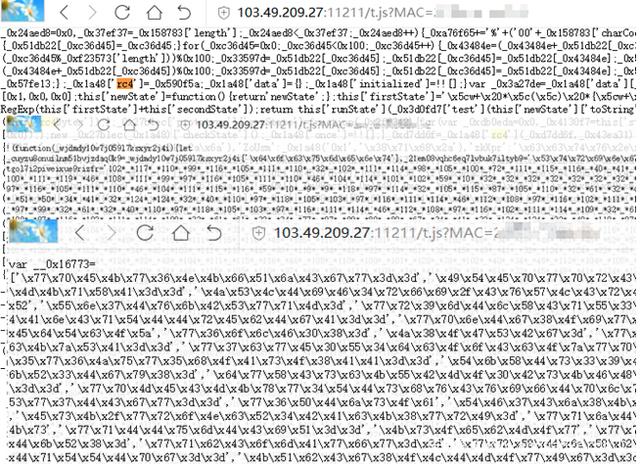Click the faded middle browser bar's home icon
This screenshot has height=464, width=640.
[x=130, y=125]
